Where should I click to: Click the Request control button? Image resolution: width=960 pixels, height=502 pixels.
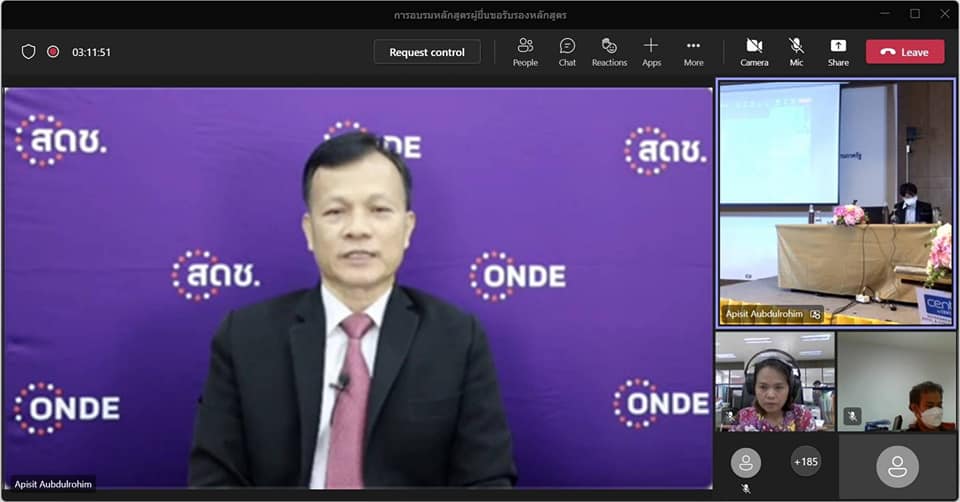click(427, 52)
